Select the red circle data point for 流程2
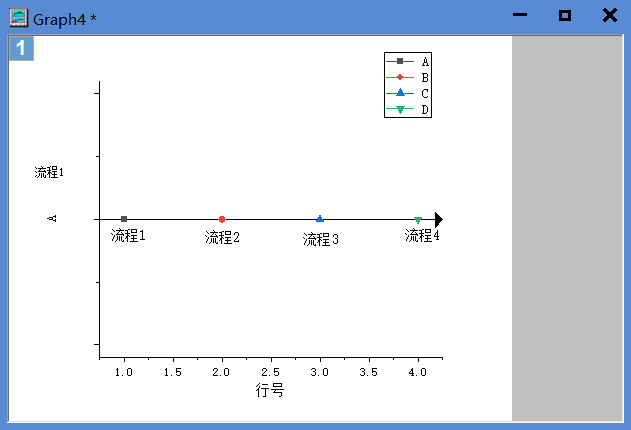Viewport: 631px width, 430px height. (222, 219)
